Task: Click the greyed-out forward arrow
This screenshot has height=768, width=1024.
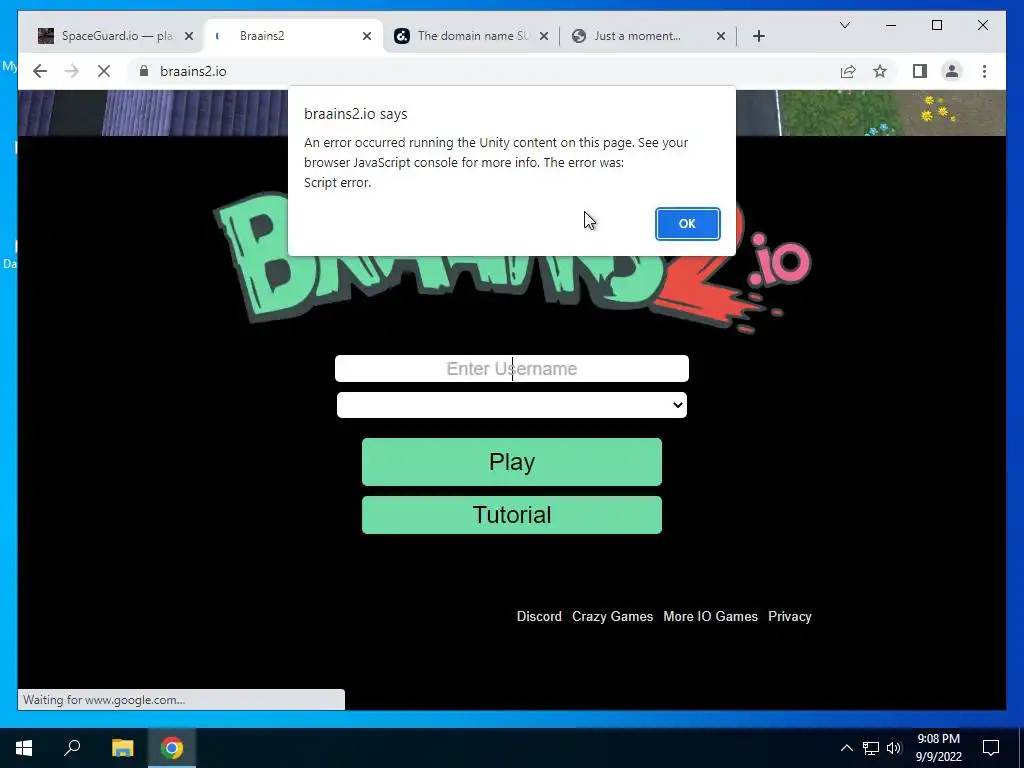Action: 72,71
